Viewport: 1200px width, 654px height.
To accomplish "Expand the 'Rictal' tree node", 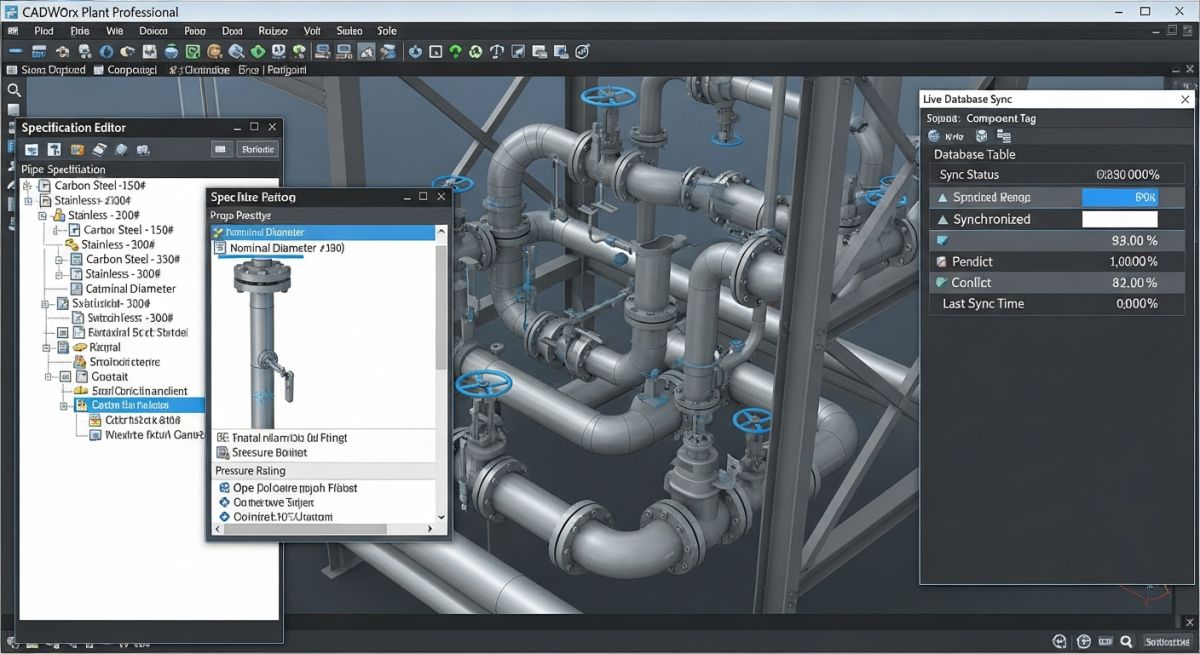I will point(45,347).
